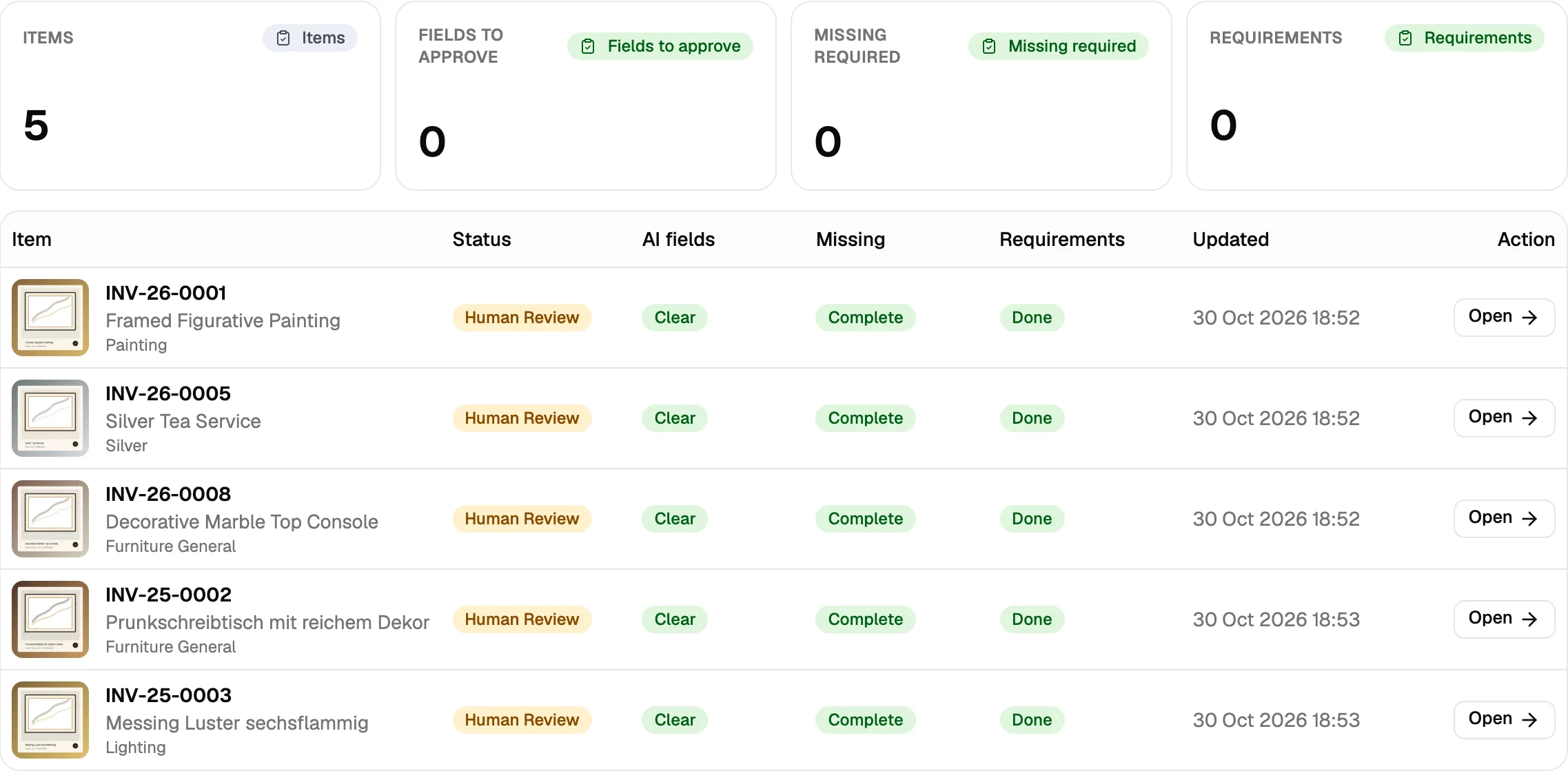Click the INV-25-0002 item identifier
Viewport: 1568px width, 771px height.
[x=168, y=594]
